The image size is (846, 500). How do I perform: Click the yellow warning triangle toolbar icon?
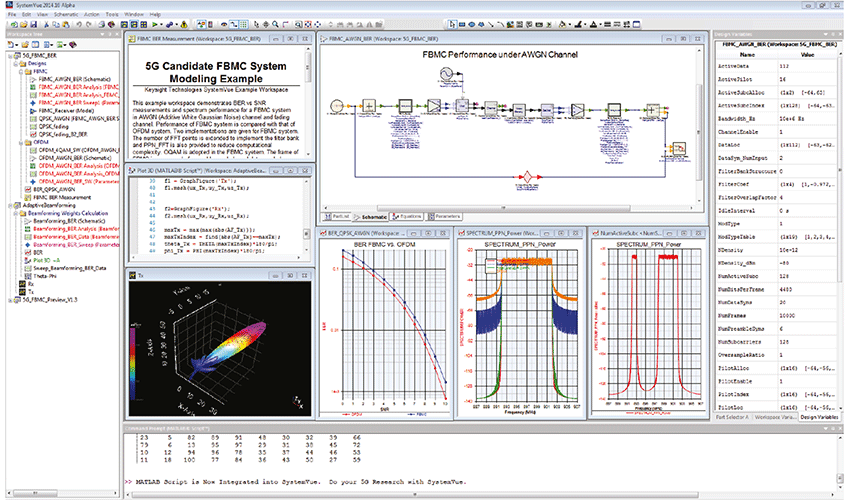[183, 24]
